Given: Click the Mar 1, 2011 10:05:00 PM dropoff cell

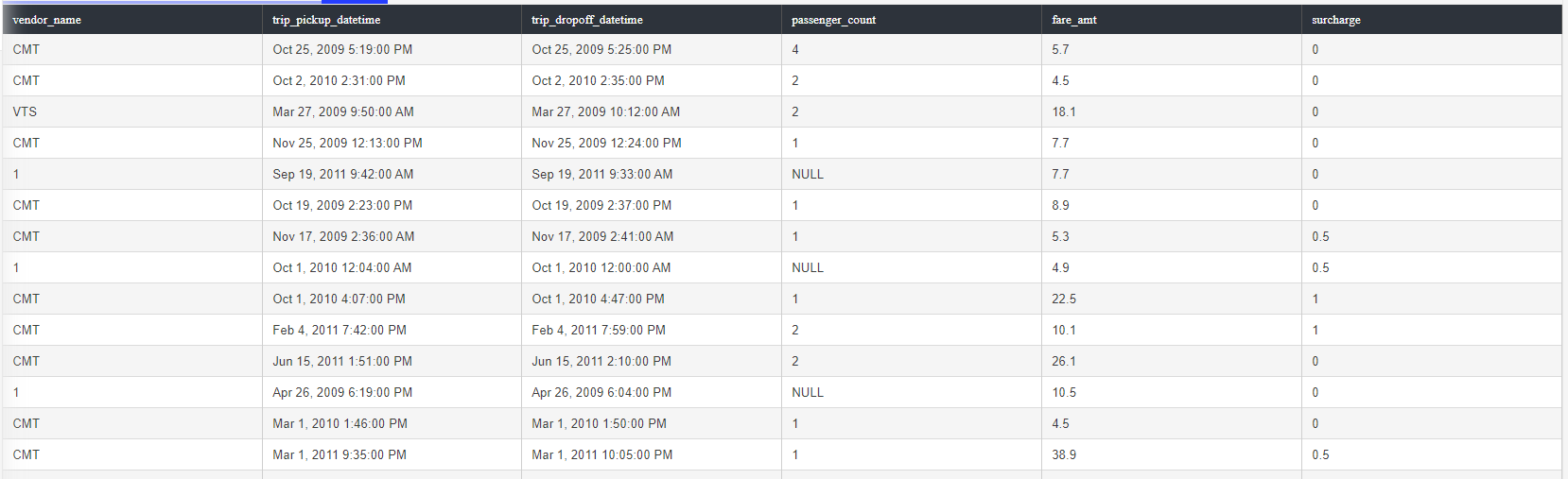Looking at the screenshot, I should tap(652, 454).
